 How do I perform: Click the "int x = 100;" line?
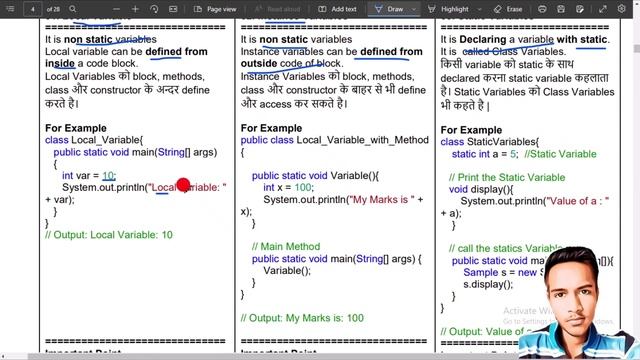click(x=289, y=187)
